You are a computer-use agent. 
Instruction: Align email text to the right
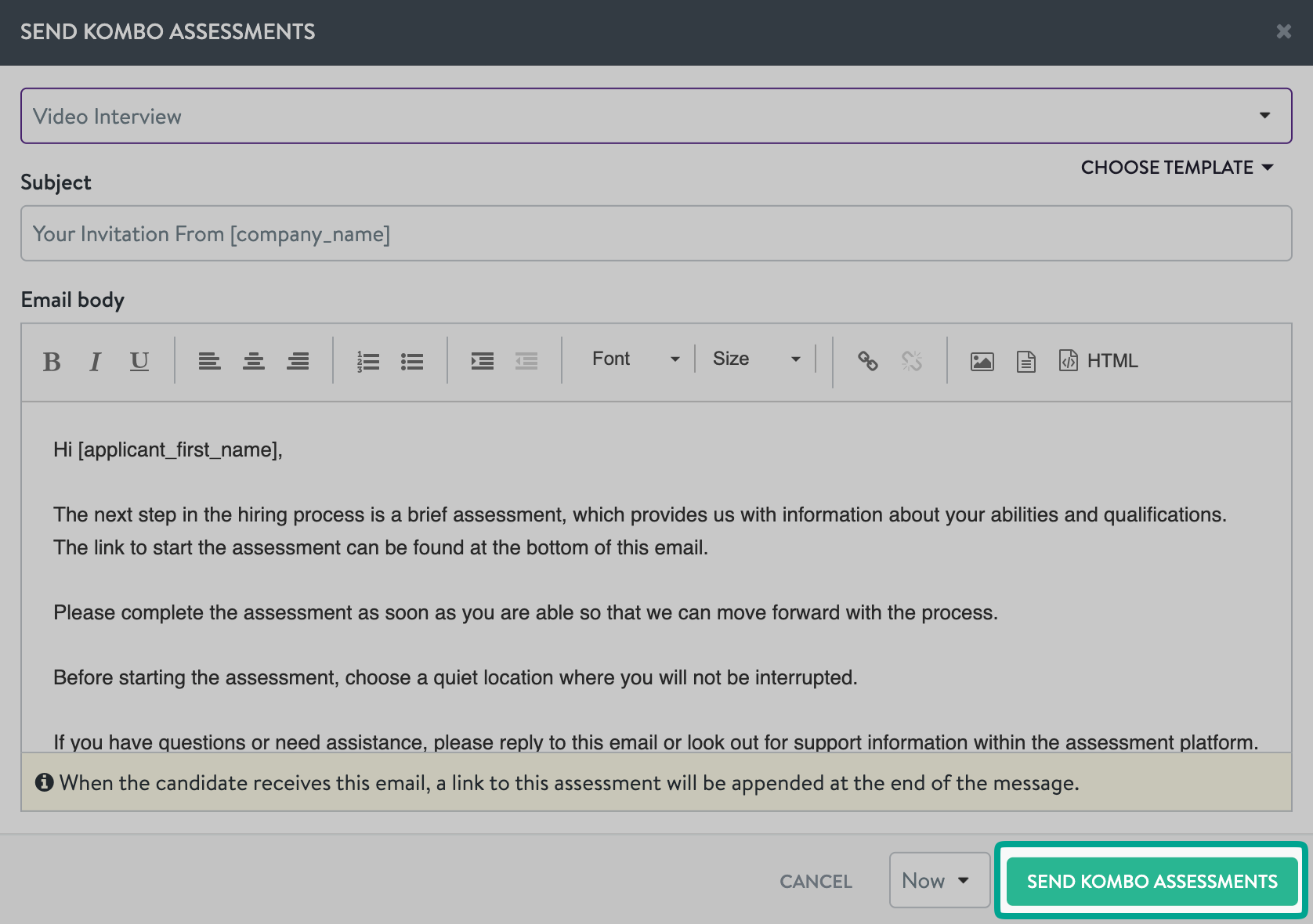coord(298,361)
